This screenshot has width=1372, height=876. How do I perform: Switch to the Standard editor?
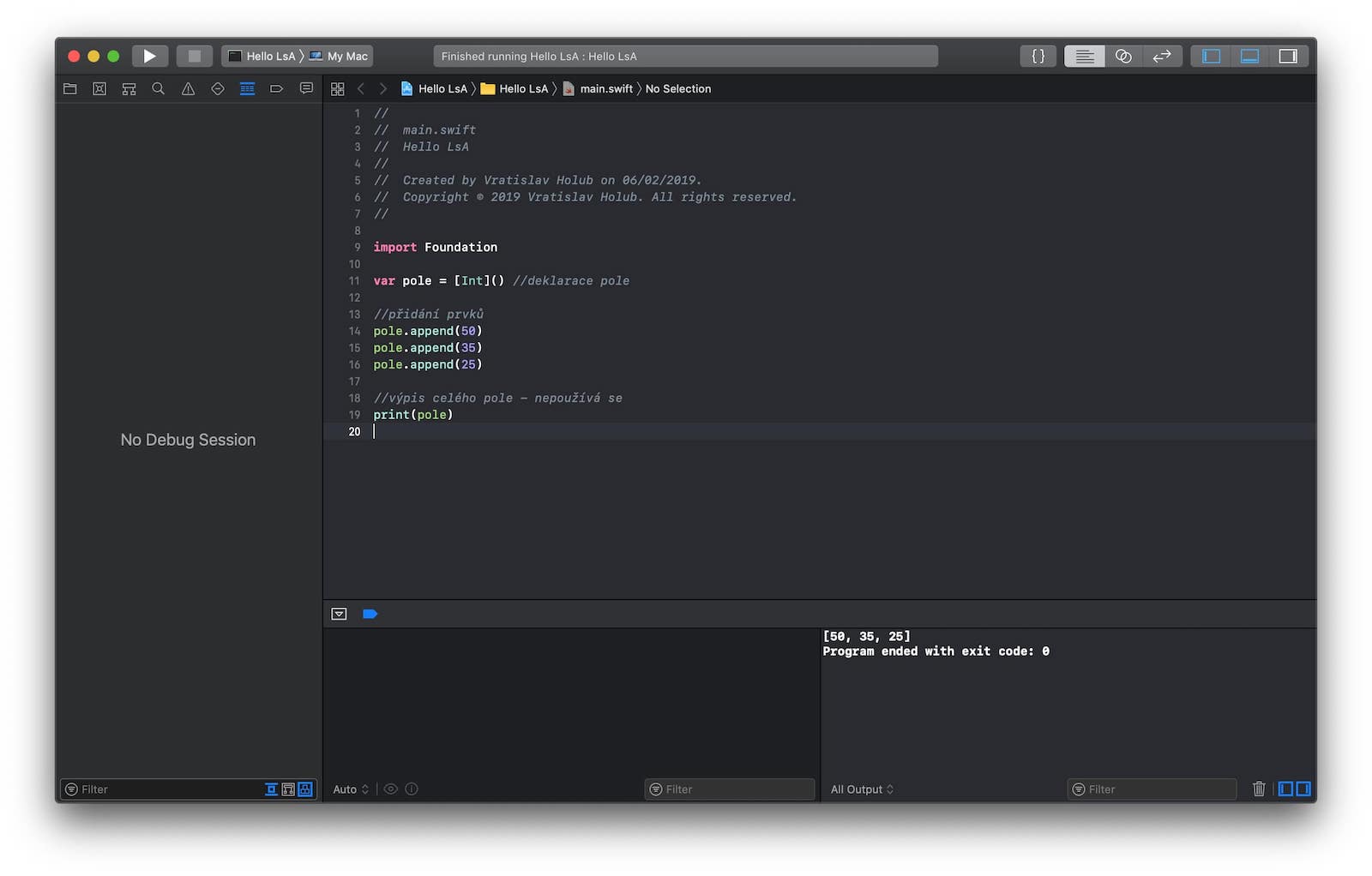point(1084,56)
